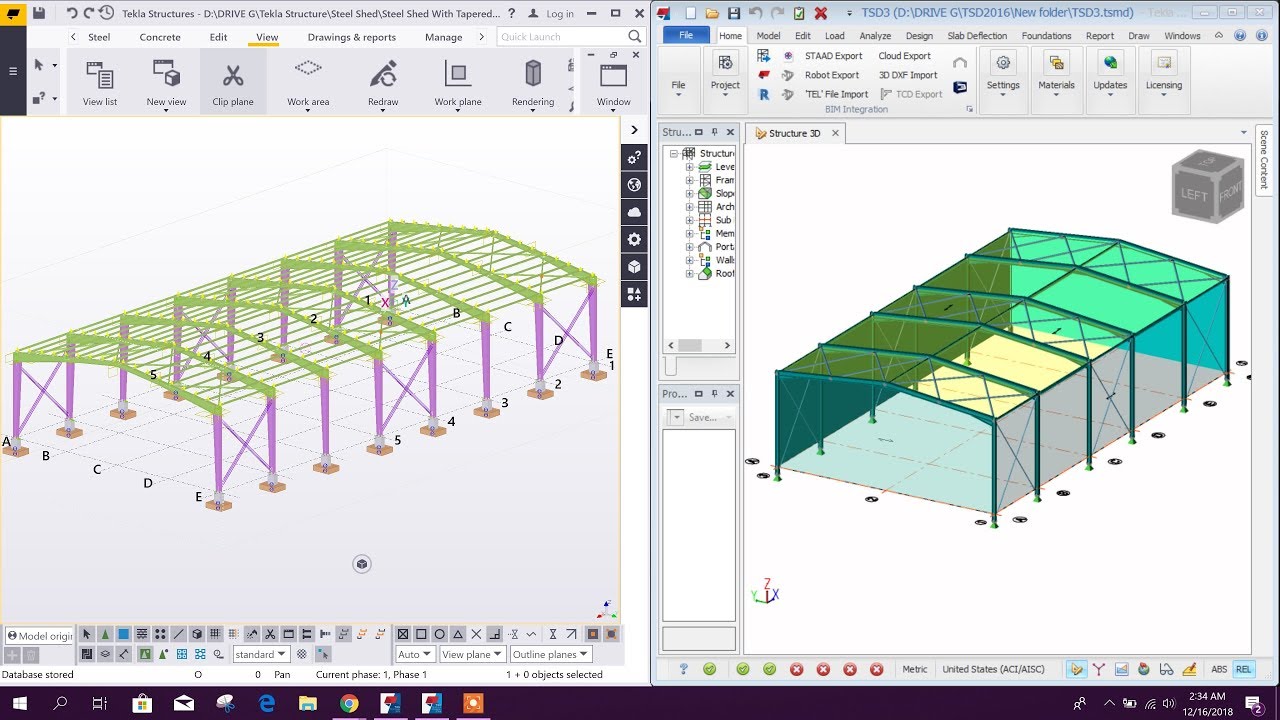The height and width of the screenshot is (720, 1280).
Task: Click the 3D cube icon in Tekla side pane
Action: [x=634, y=266]
